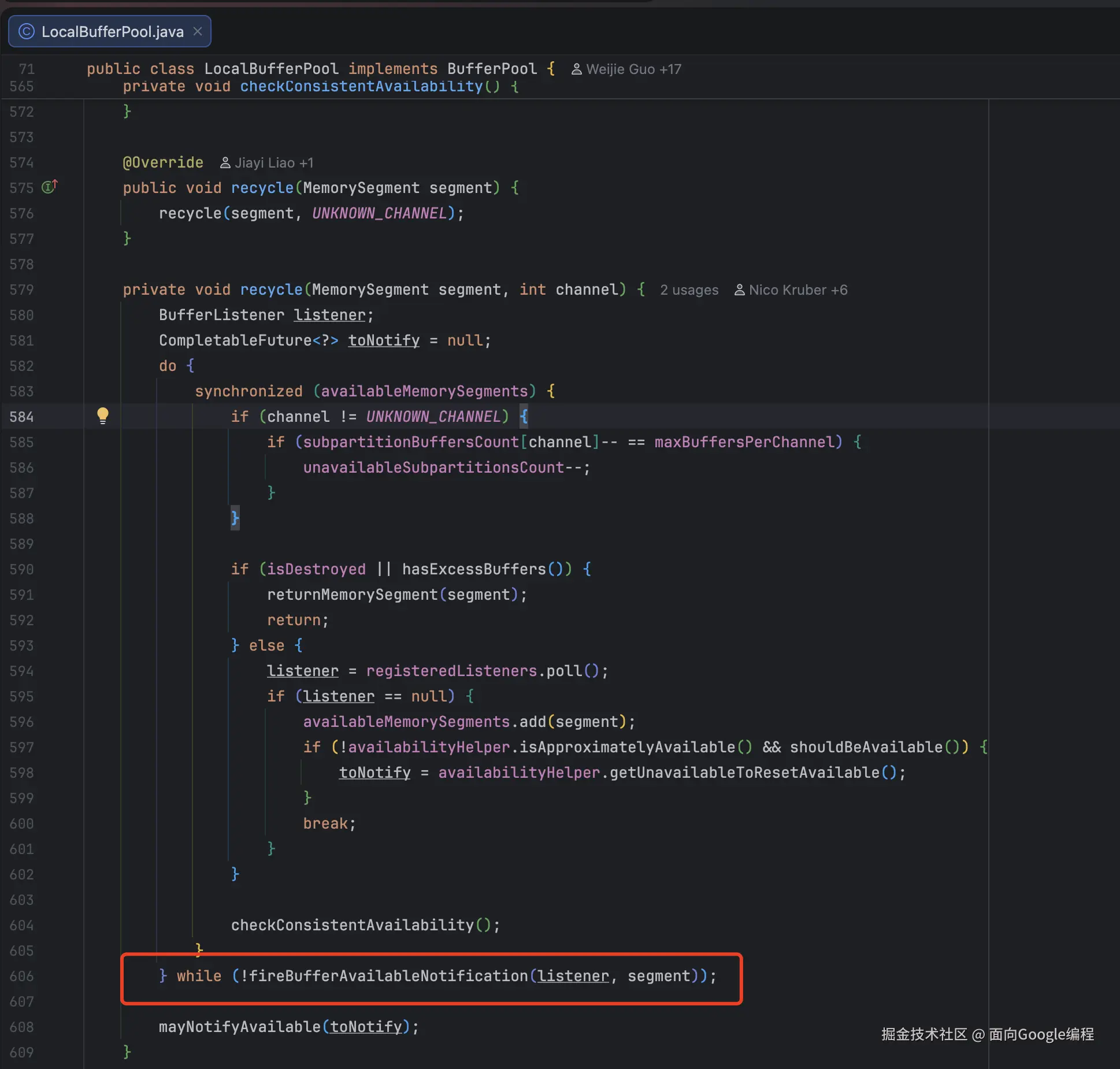The height and width of the screenshot is (1069, 1120).
Task: Click the class icon in the LocalBufferPool.java tab
Action: tap(27, 31)
